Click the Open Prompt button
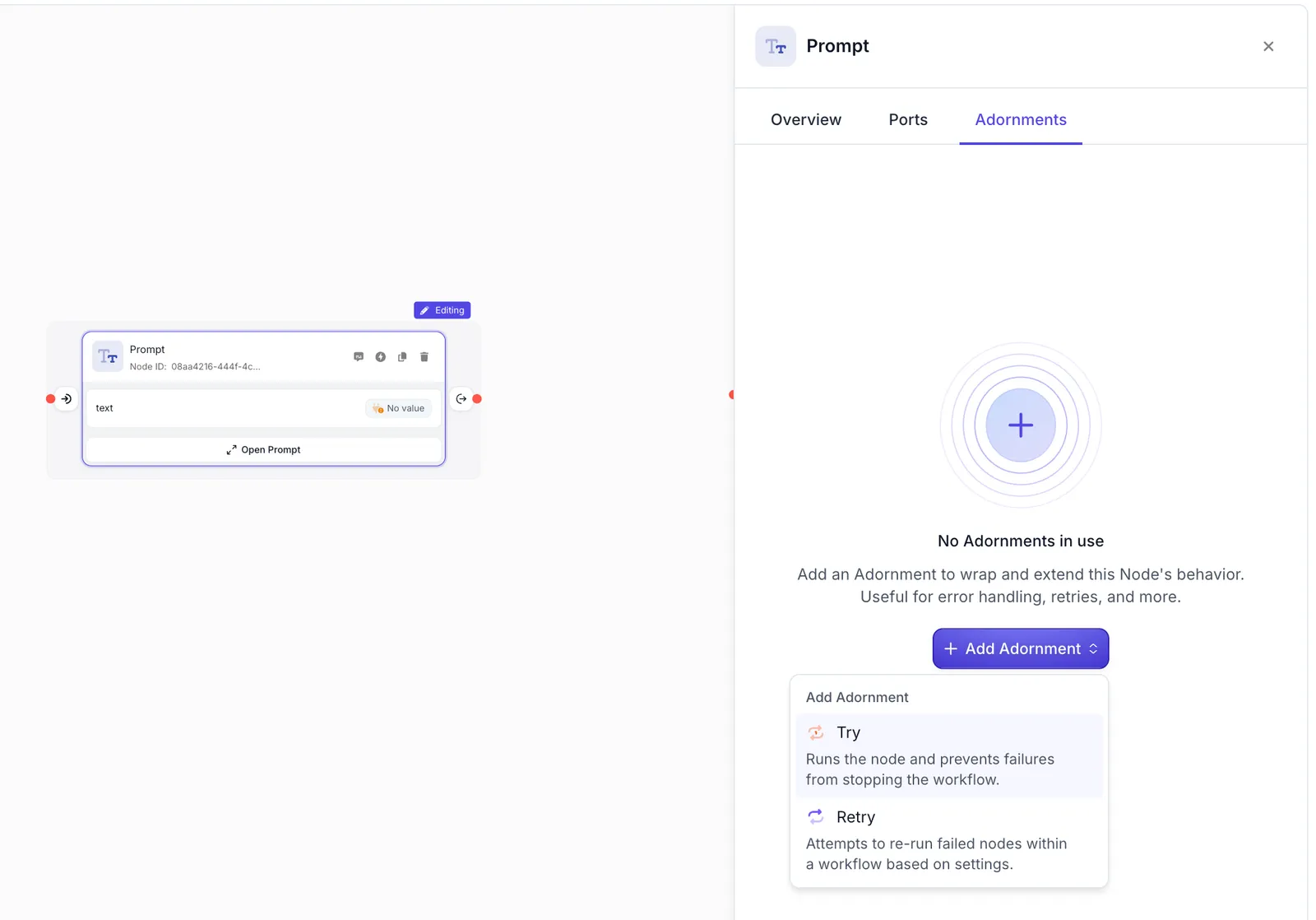The width and height of the screenshot is (1316, 920). click(x=264, y=449)
